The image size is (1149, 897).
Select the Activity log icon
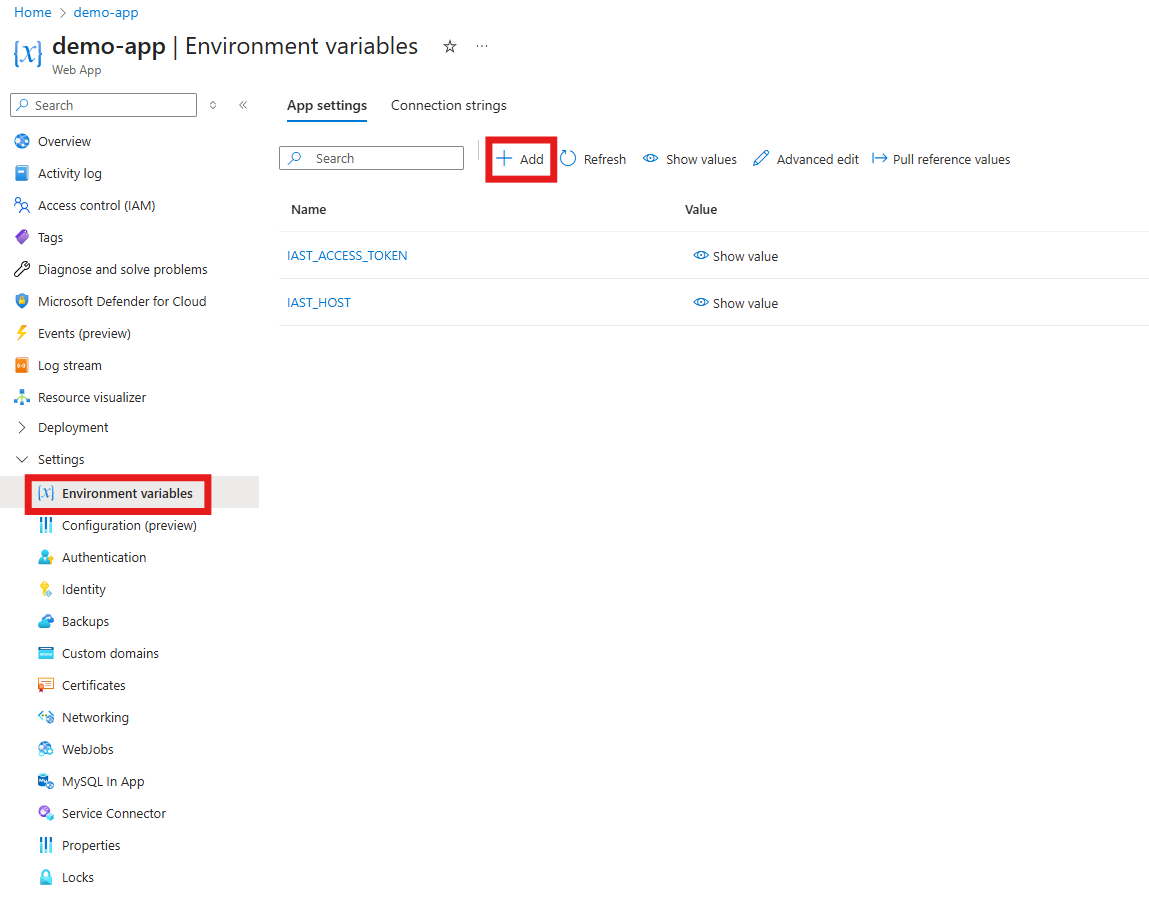[24, 173]
